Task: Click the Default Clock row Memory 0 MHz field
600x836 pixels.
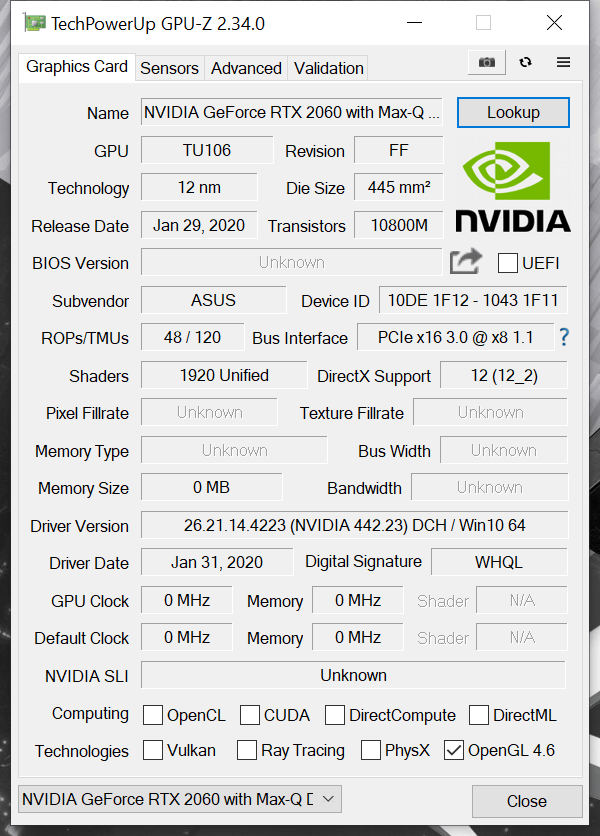Action: pos(358,637)
